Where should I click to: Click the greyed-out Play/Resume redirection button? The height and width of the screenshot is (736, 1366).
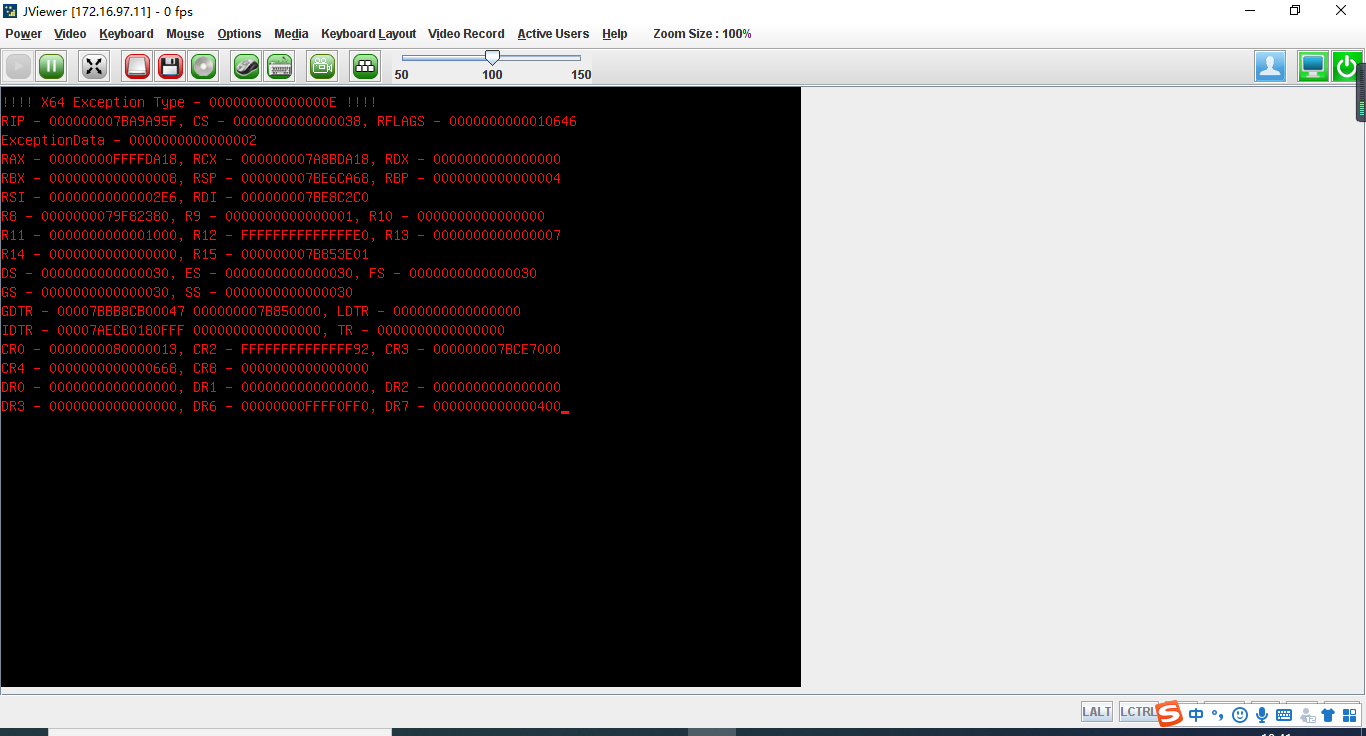click(x=18, y=67)
